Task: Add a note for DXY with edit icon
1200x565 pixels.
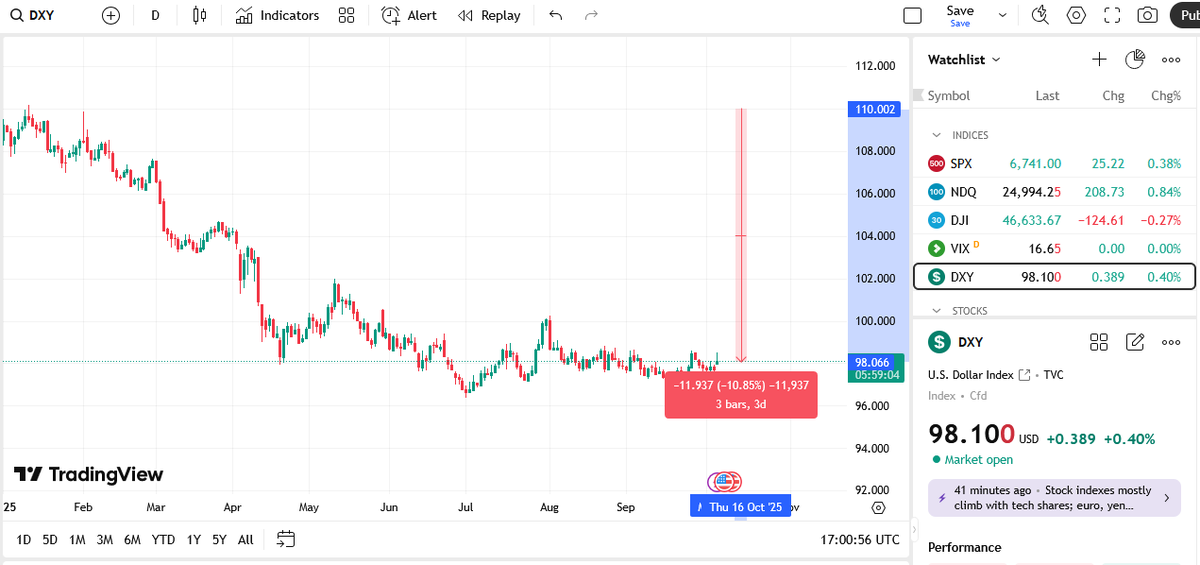Action: [x=1135, y=342]
